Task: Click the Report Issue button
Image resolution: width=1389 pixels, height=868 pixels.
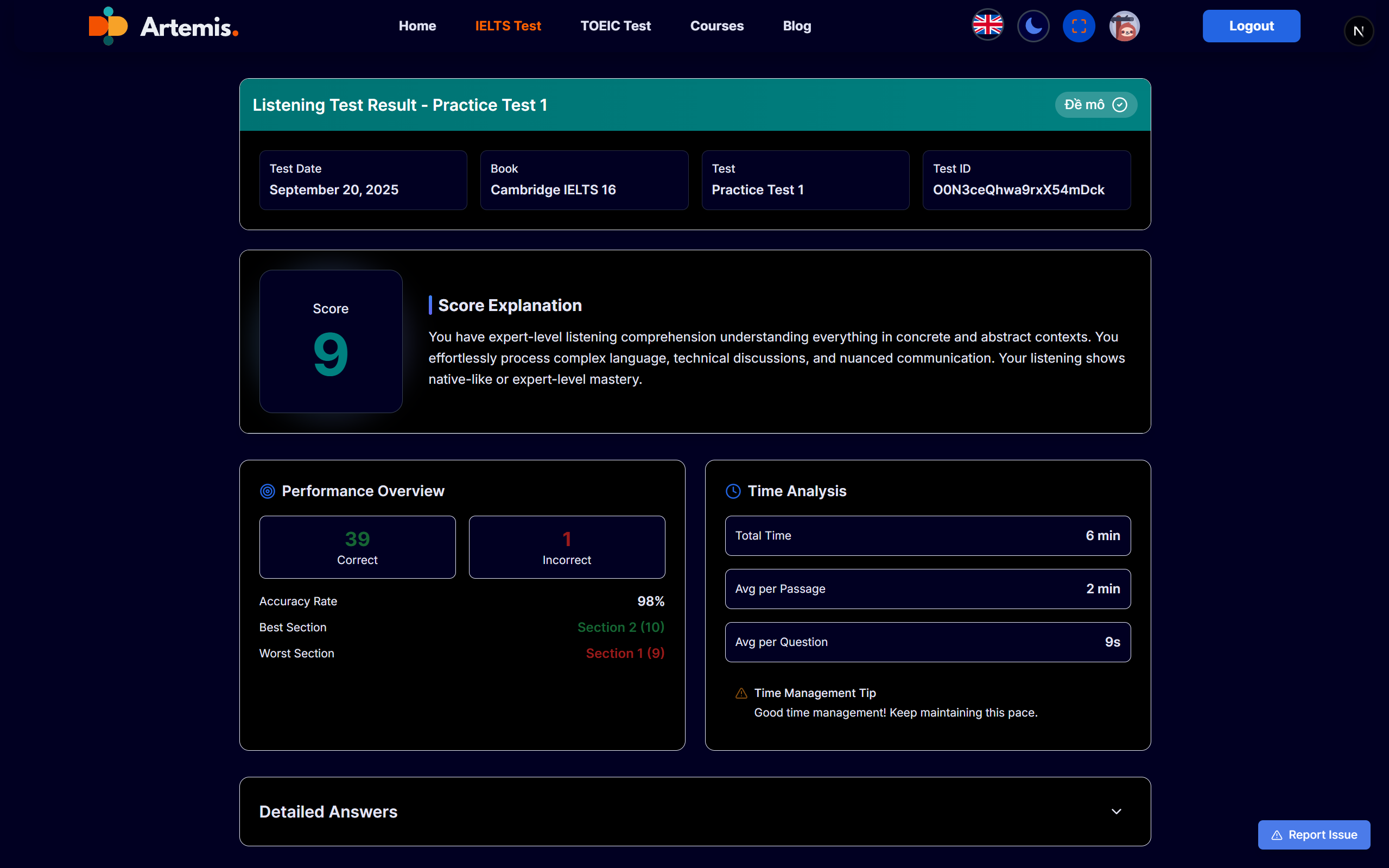Action: pyautogui.click(x=1314, y=834)
